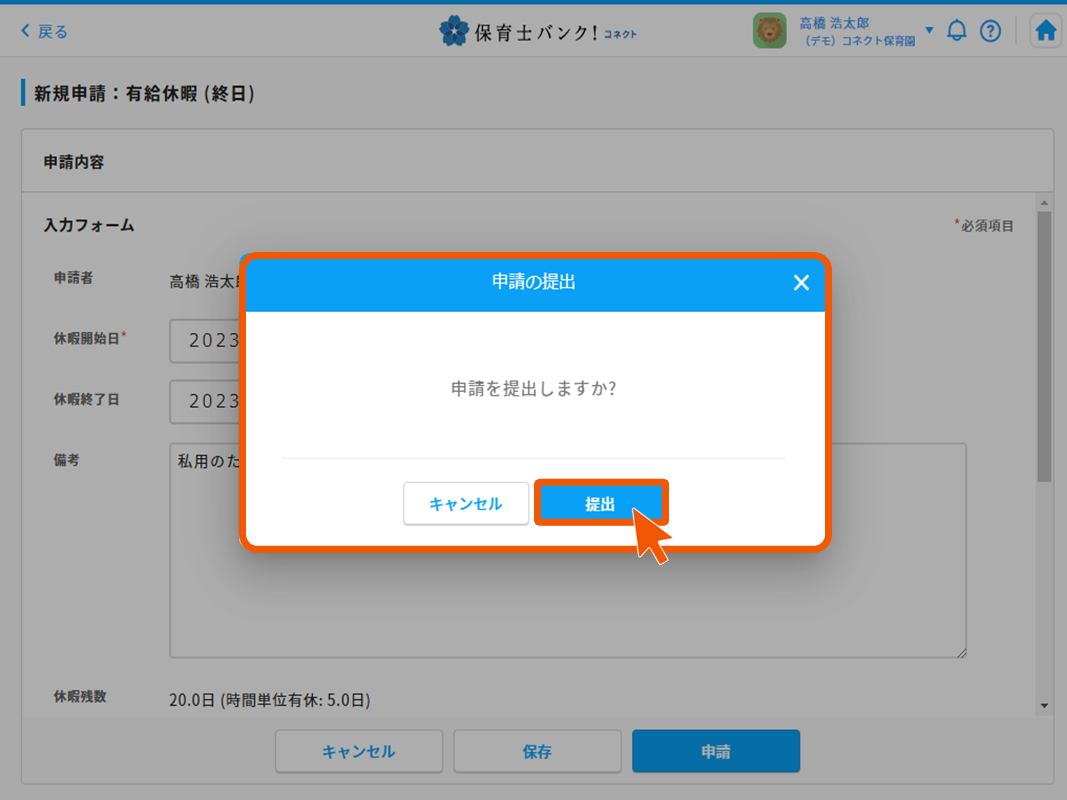Open help via the question mark icon
The image size is (1067, 800).
point(990,31)
